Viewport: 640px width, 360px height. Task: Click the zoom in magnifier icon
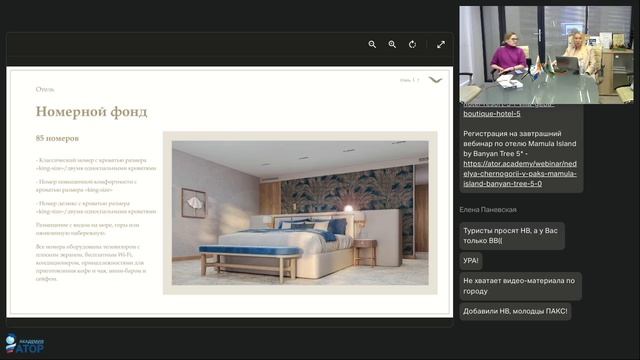point(392,44)
